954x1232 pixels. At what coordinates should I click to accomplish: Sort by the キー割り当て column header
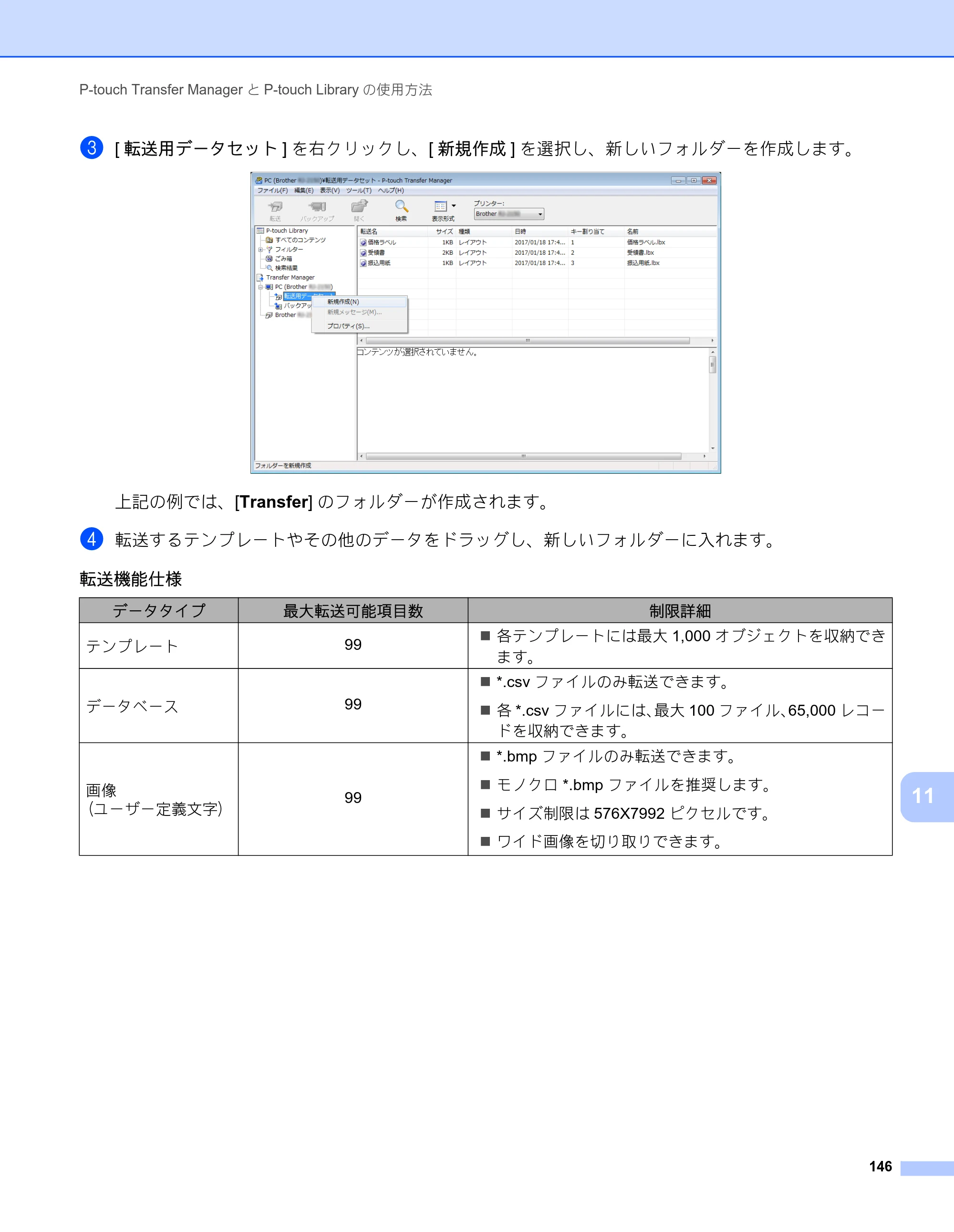pos(597,232)
